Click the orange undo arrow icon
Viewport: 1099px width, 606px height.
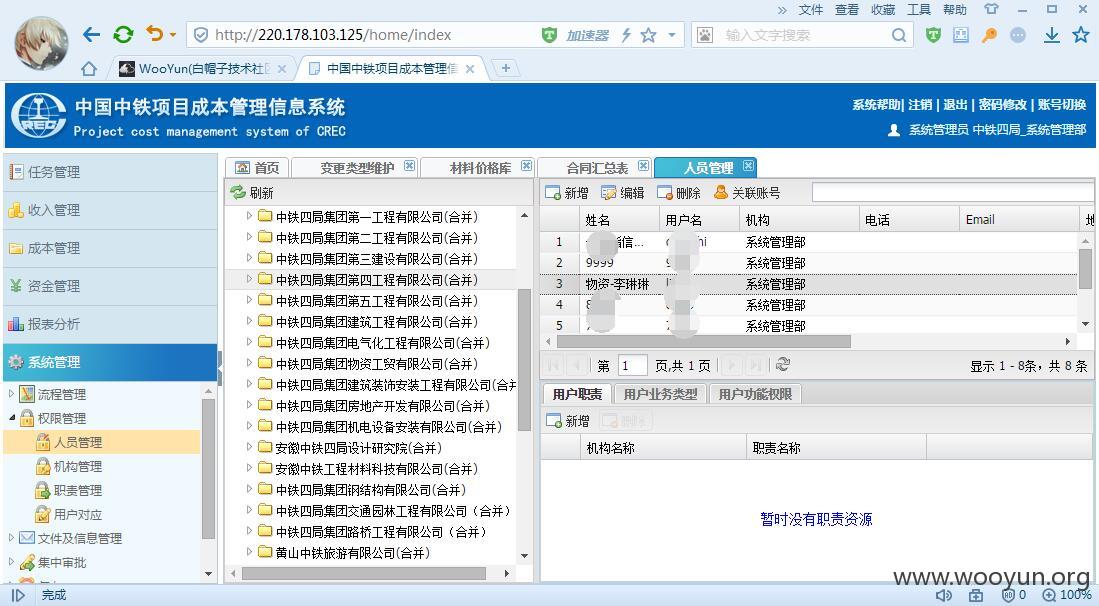point(154,34)
